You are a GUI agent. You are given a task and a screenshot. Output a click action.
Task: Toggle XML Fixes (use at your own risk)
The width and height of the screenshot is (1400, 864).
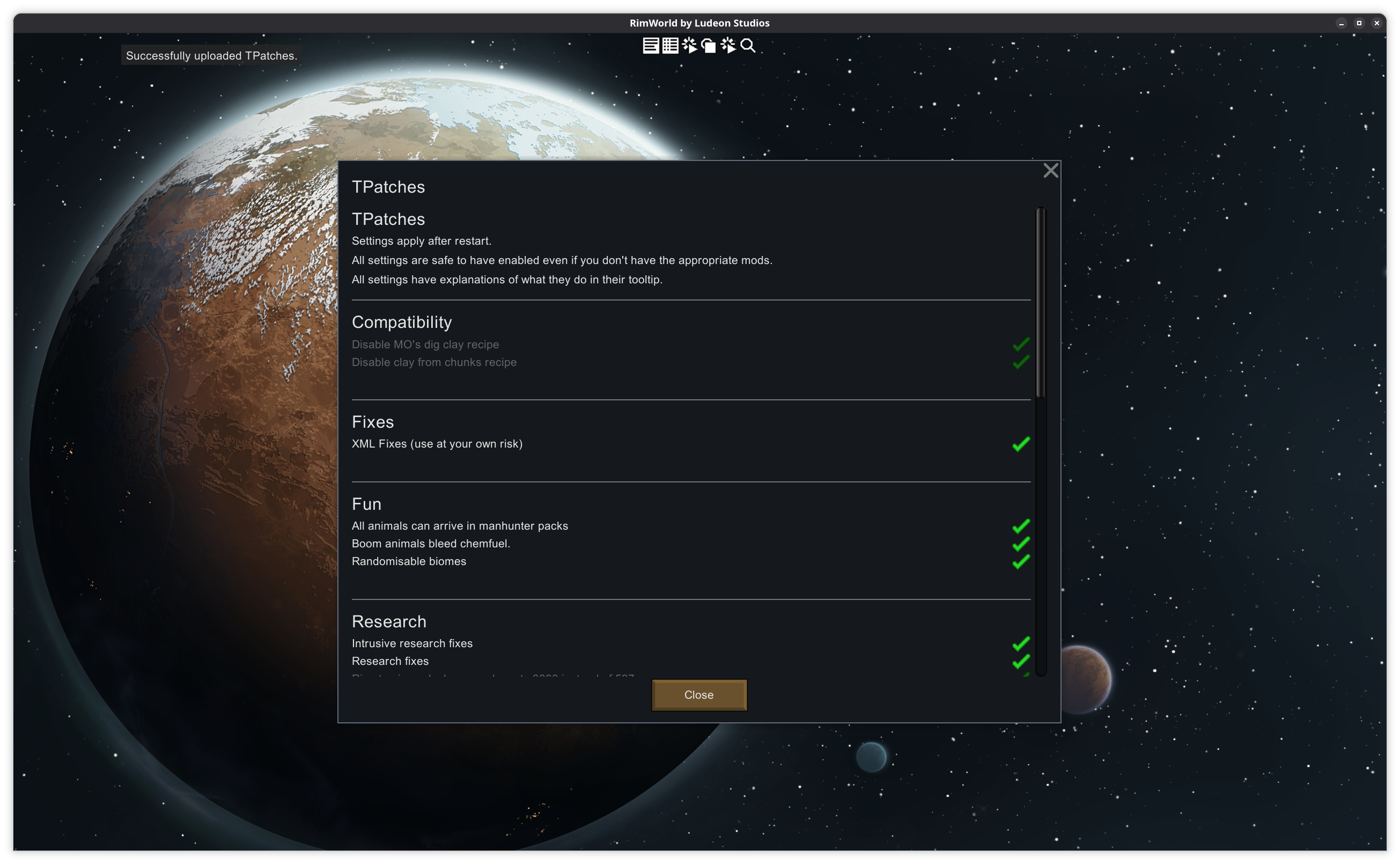pos(1021,444)
